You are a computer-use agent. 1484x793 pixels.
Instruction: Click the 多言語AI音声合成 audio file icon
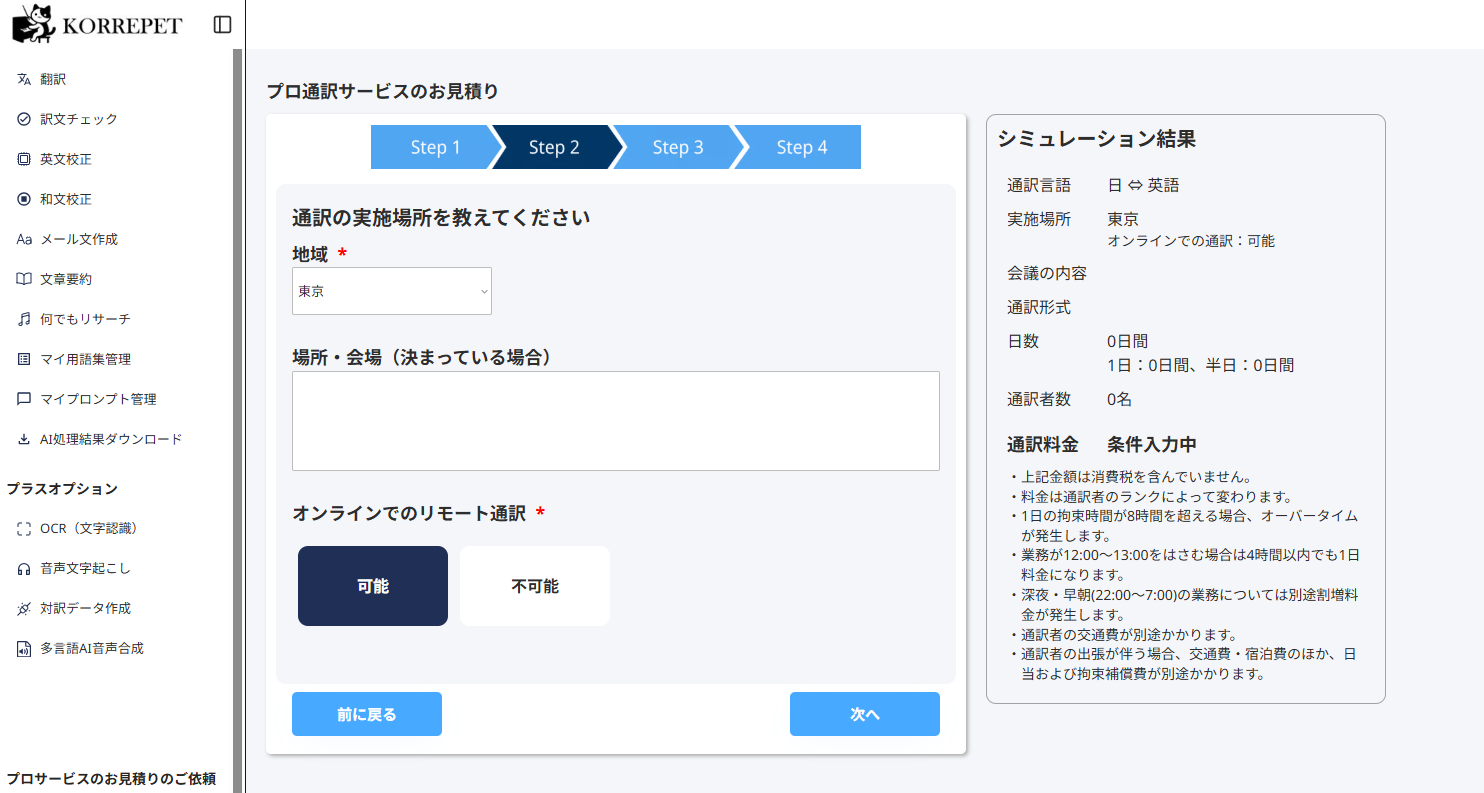click(x=24, y=648)
